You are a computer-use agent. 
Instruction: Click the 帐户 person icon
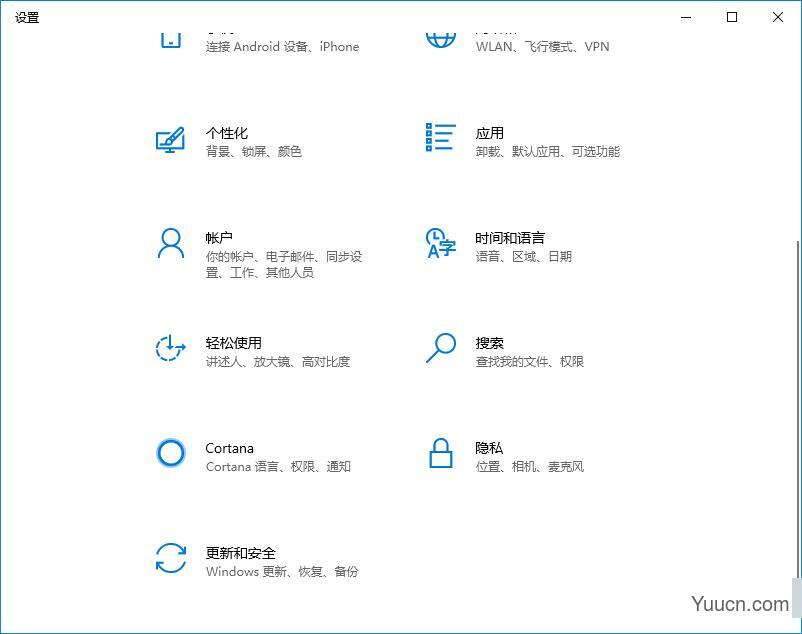(x=171, y=243)
